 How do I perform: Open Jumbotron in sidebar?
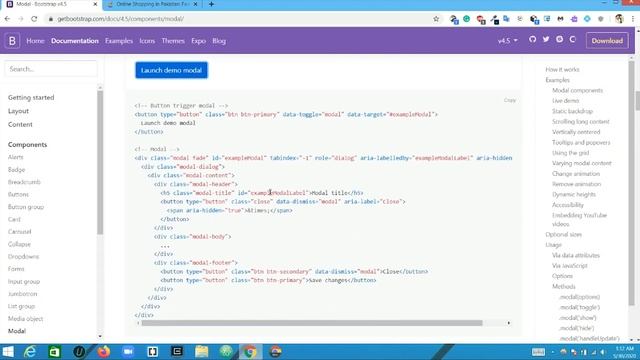[22, 293]
